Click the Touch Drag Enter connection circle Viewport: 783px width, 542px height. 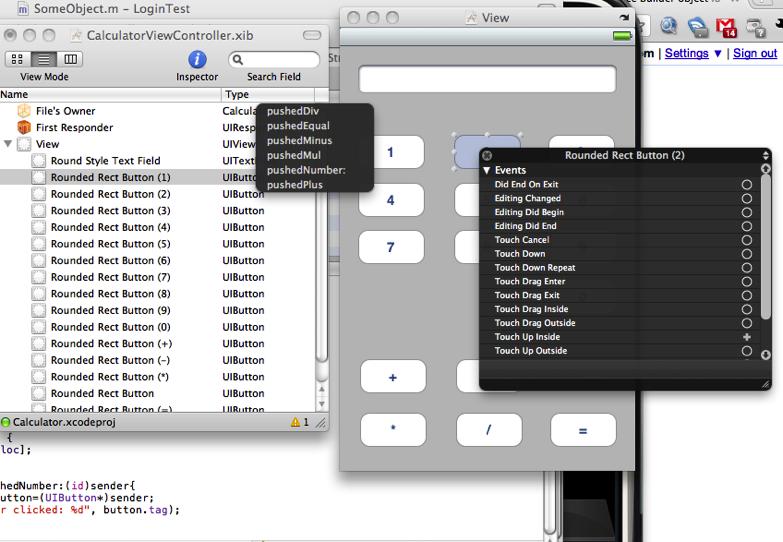pos(747,282)
